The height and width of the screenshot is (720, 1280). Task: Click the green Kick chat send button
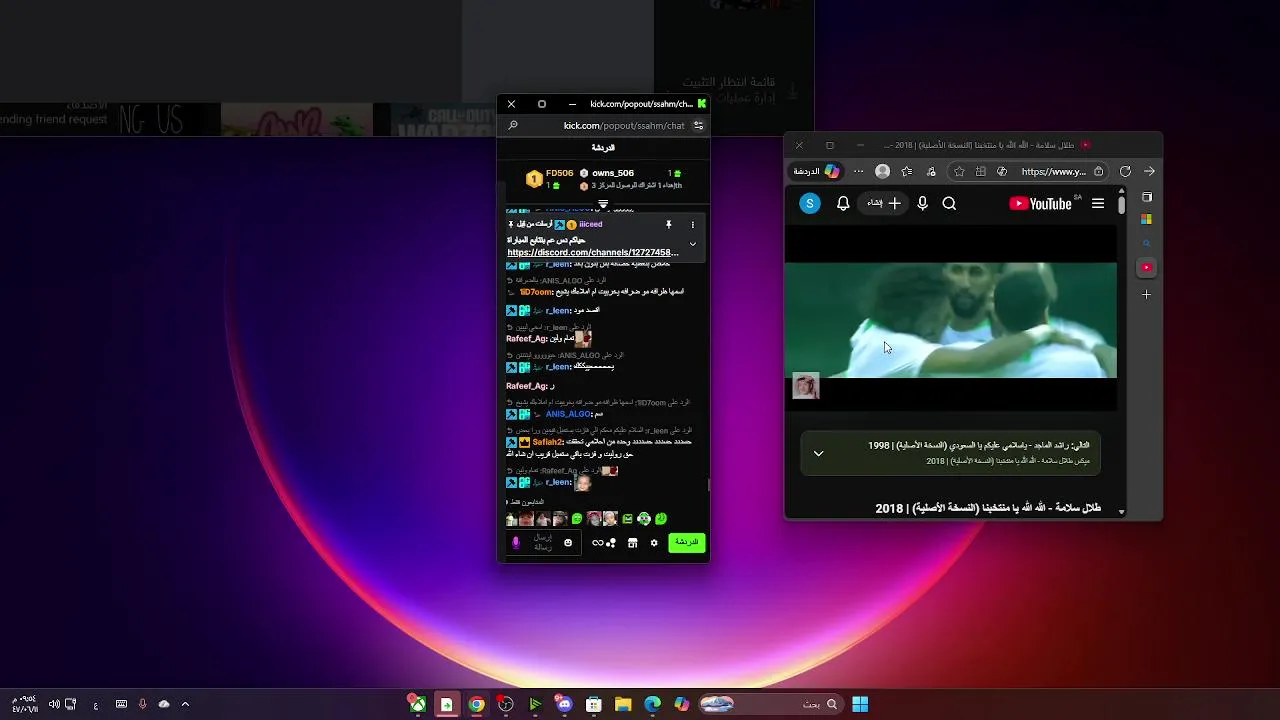click(x=686, y=542)
